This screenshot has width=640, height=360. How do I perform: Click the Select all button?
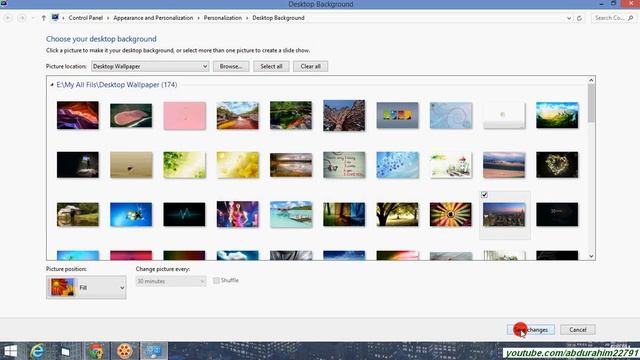(x=271, y=66)
